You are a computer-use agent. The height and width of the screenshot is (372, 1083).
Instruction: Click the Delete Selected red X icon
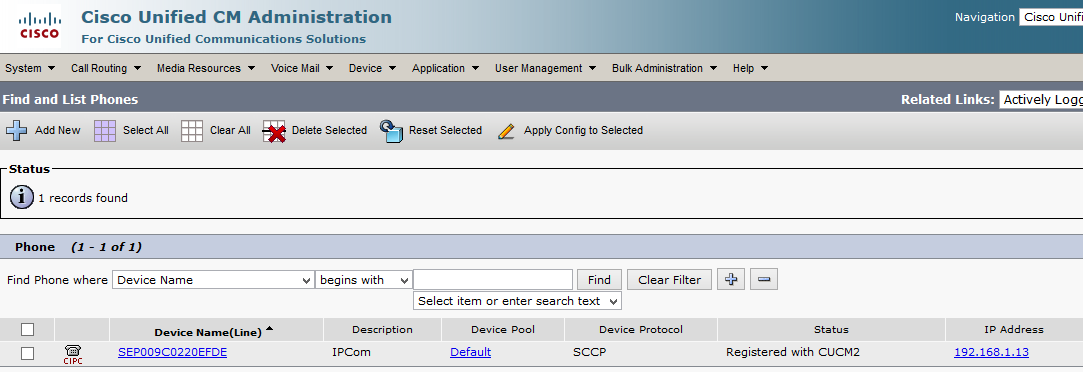tap(274, 130)
